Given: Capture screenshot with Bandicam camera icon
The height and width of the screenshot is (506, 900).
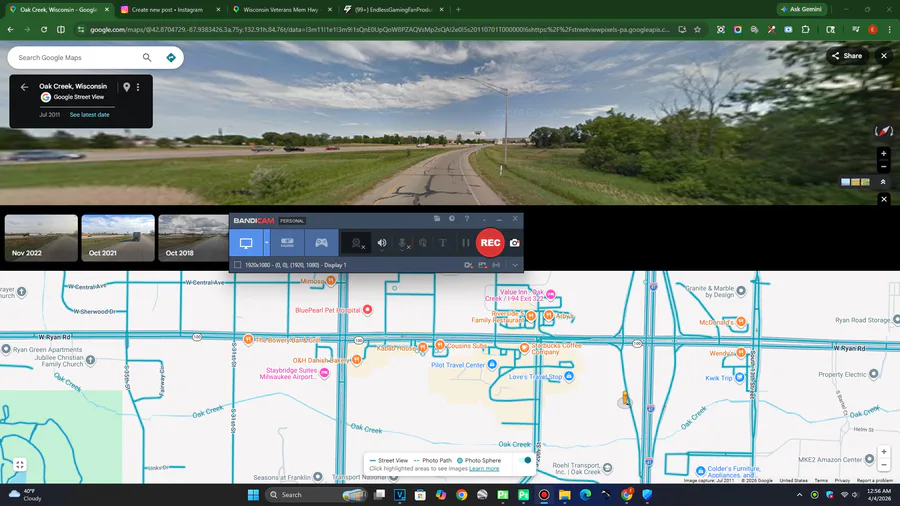Looking at the screenshot, I should [x=515, y=243].
